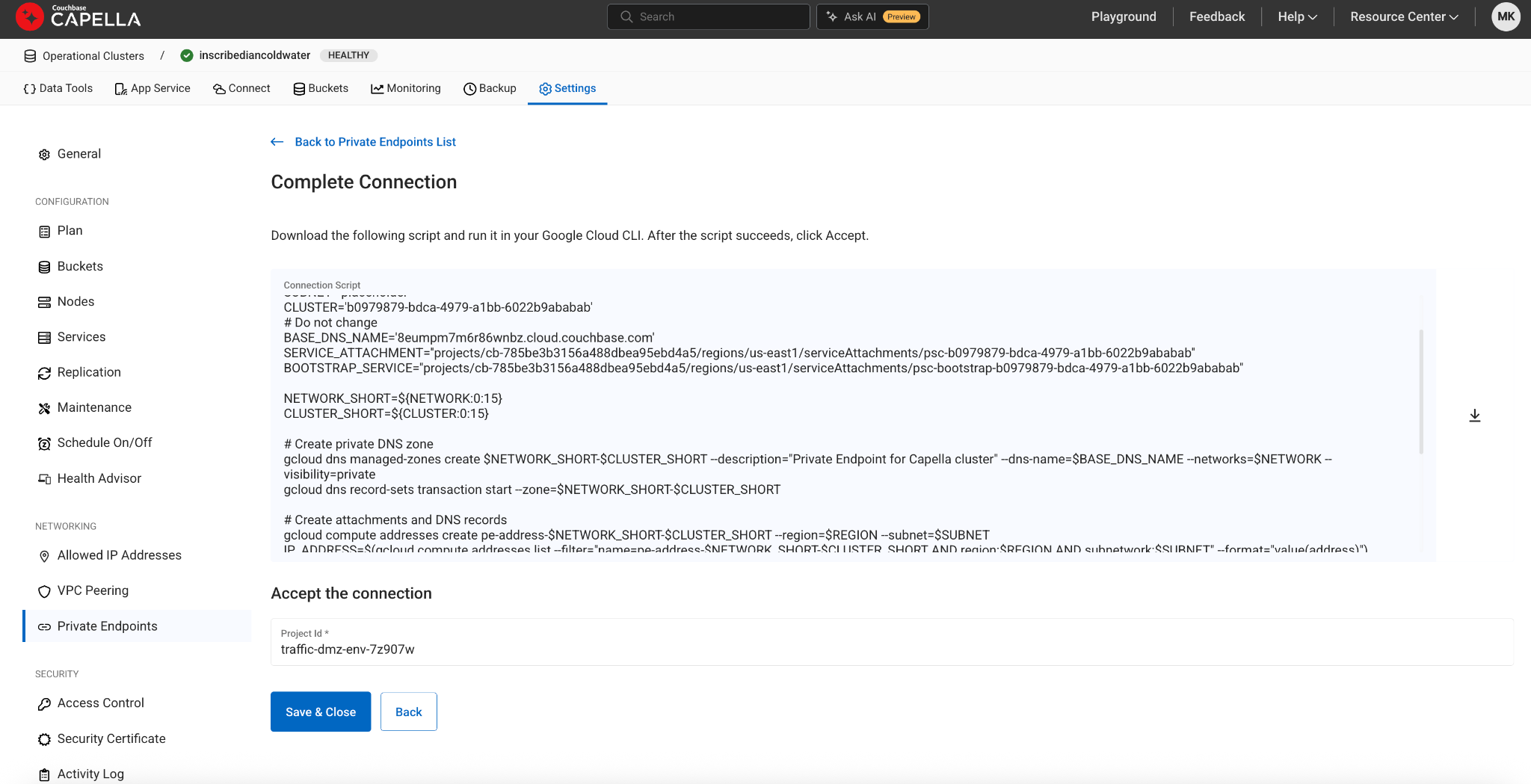Open the MK user avatar menu
The width and height of the screenshot is (1531, 784).
(x=1506, y=16)
